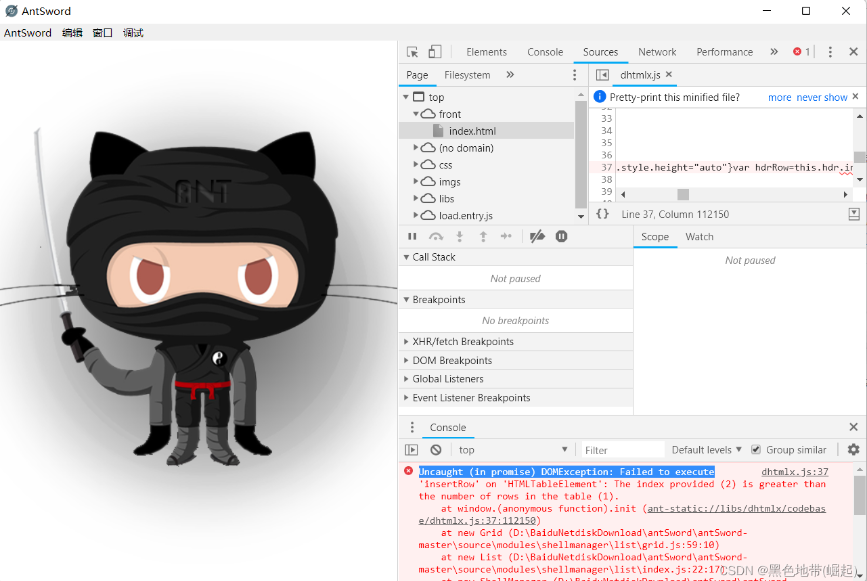Viewport: 867px width, 581px height.
Task: Hide the file navigator sidebar icon
Action: (603, 75)
